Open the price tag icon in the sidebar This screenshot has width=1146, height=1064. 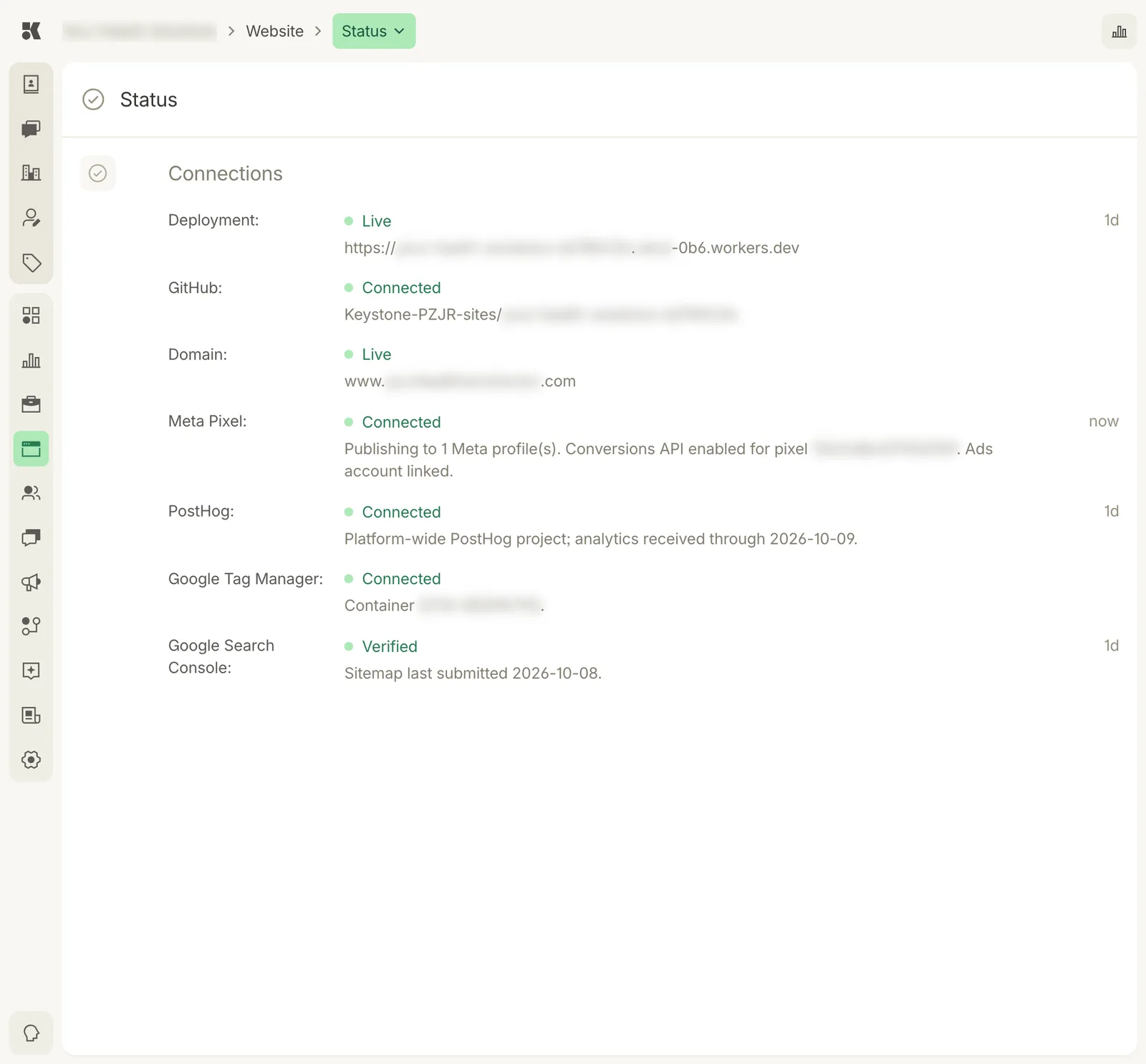[31, 262]
